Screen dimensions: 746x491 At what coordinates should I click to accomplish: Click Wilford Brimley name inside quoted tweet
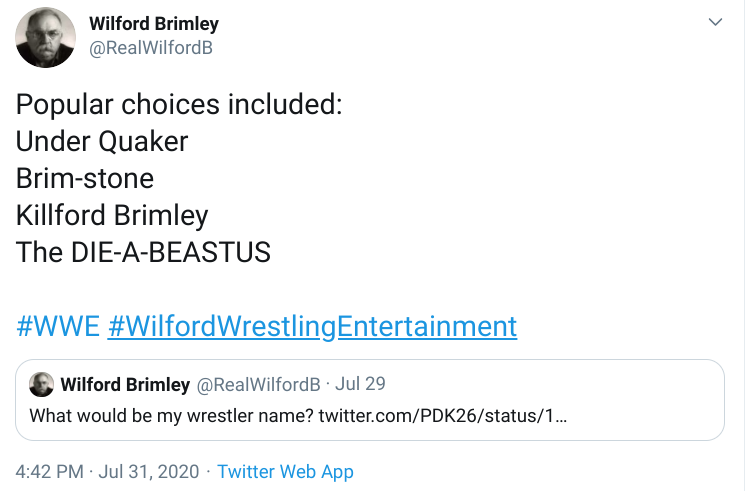[x=125, y=385]
